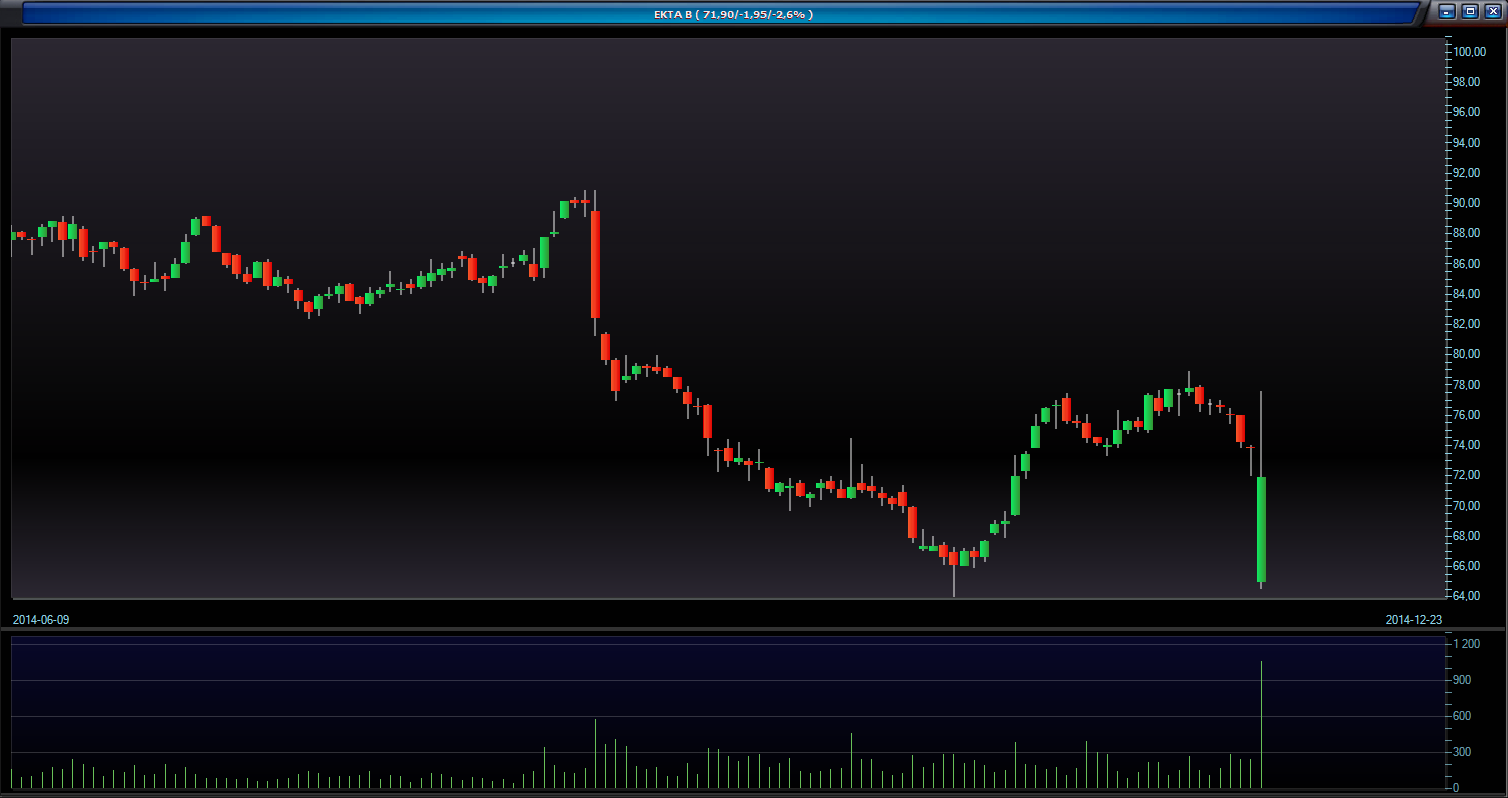Click the 70,00 price axis label
The height and width of the screenshot is (798, 1508).
point(1467,506)
